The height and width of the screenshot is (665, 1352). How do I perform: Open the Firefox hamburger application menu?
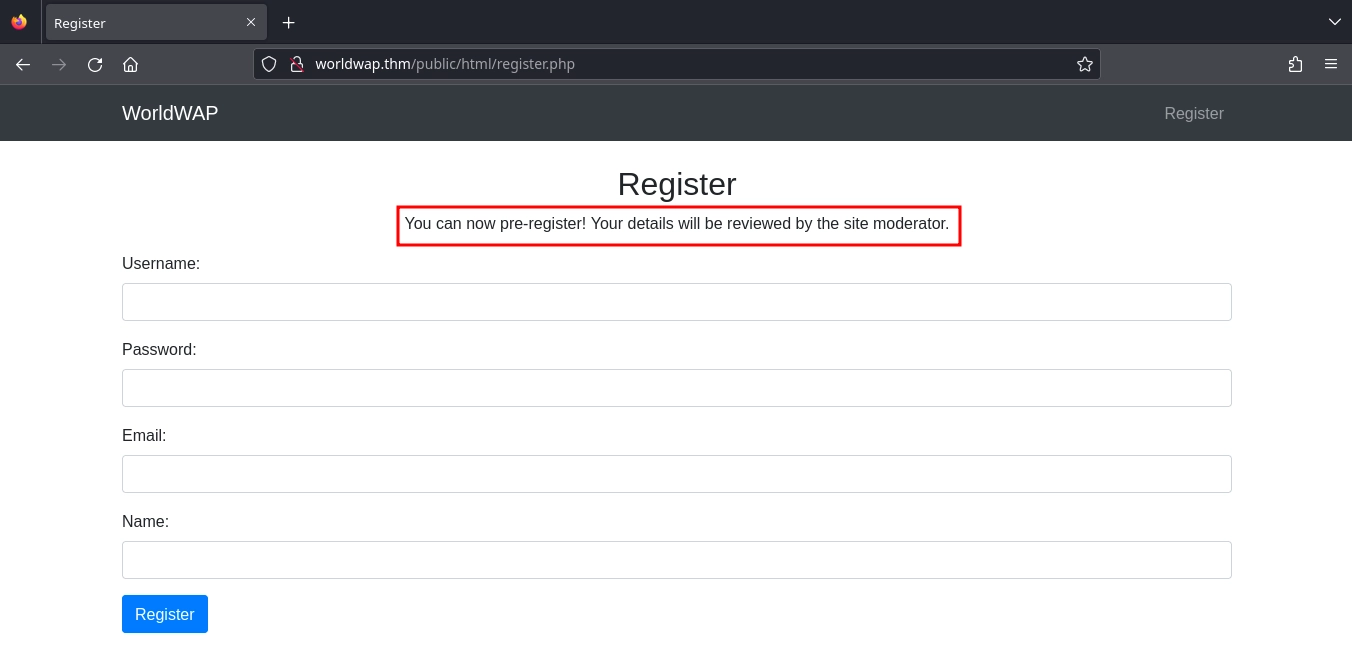[x=1331, y=64]
